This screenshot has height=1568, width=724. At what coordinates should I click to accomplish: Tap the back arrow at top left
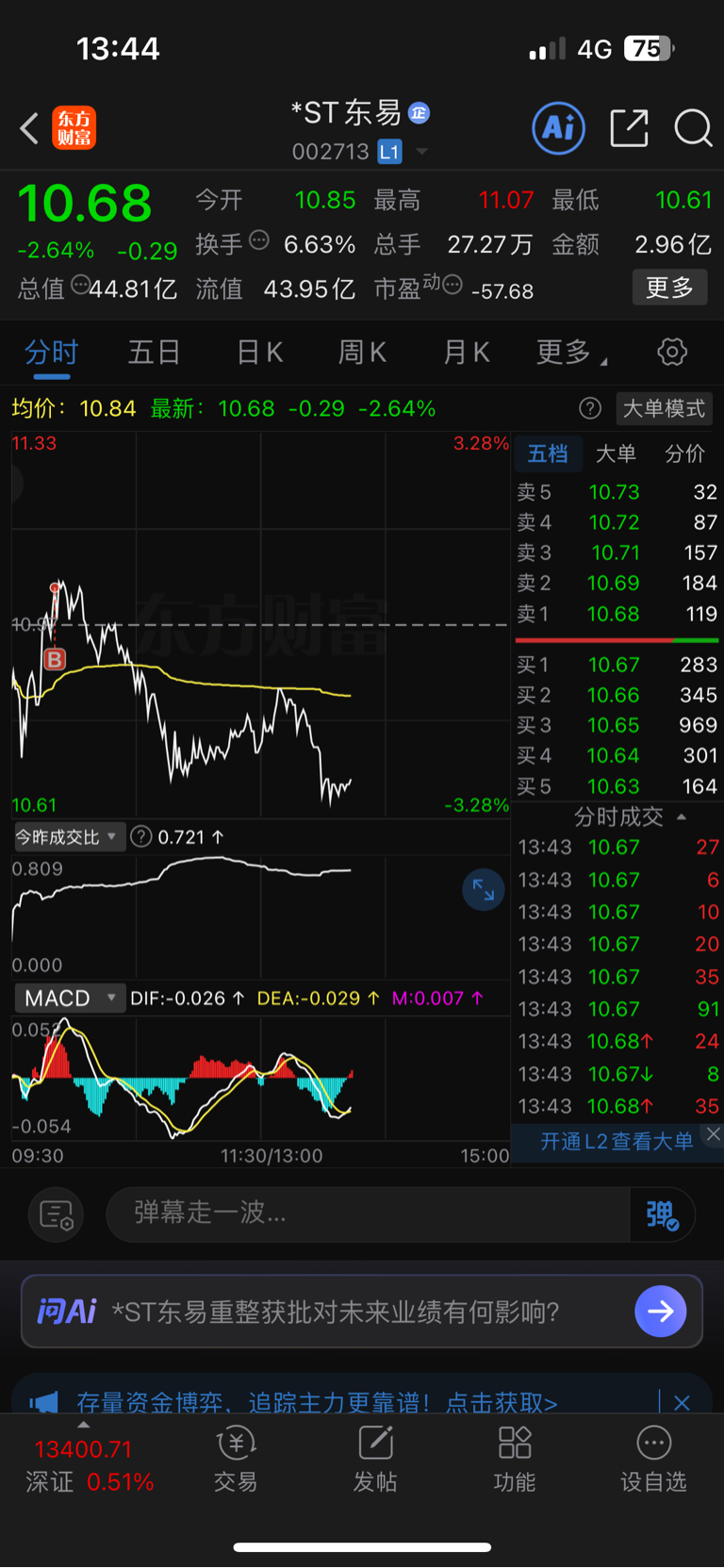pos(29,128)
